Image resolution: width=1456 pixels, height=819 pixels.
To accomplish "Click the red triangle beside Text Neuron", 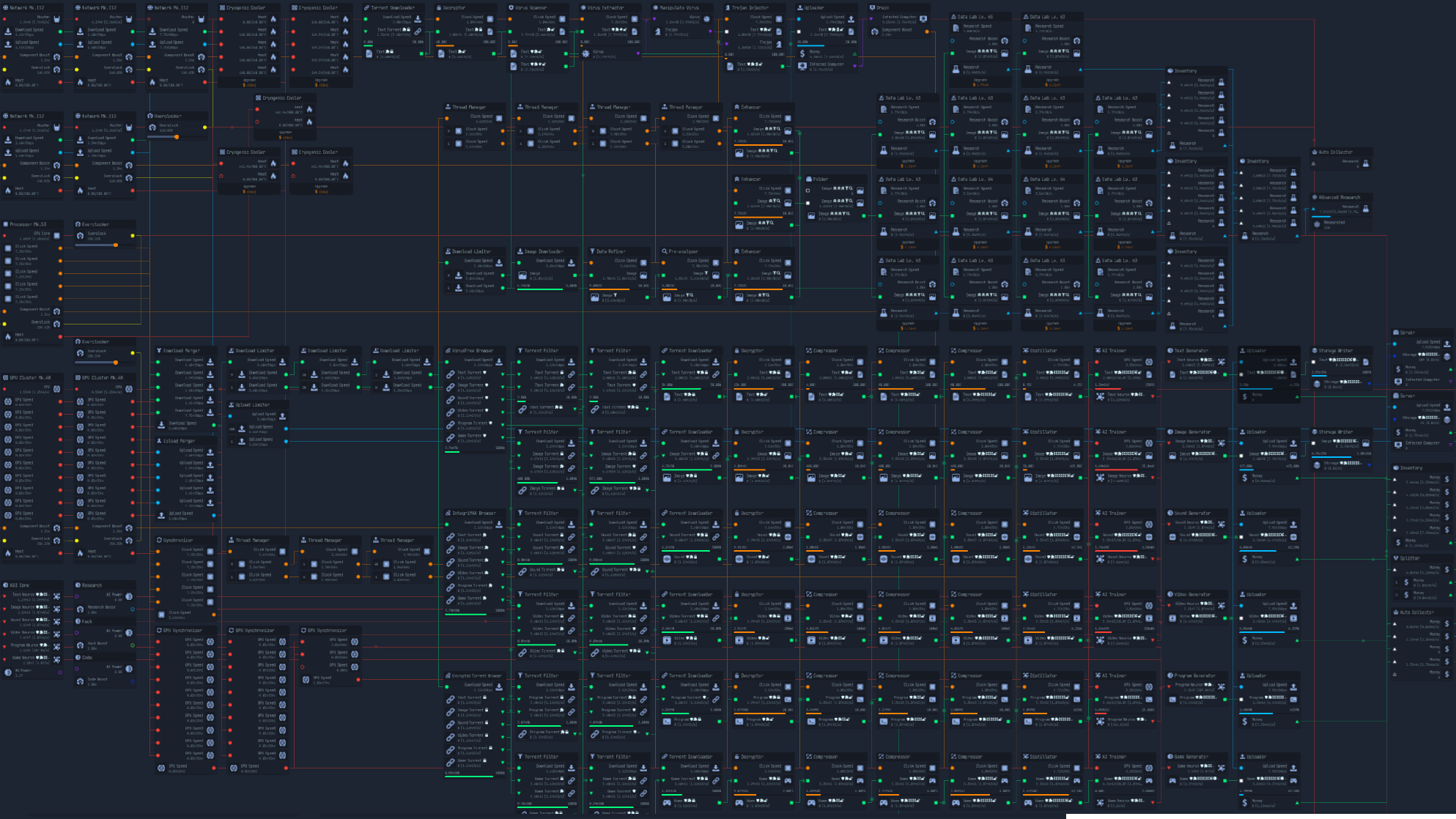I will [5, 596].
